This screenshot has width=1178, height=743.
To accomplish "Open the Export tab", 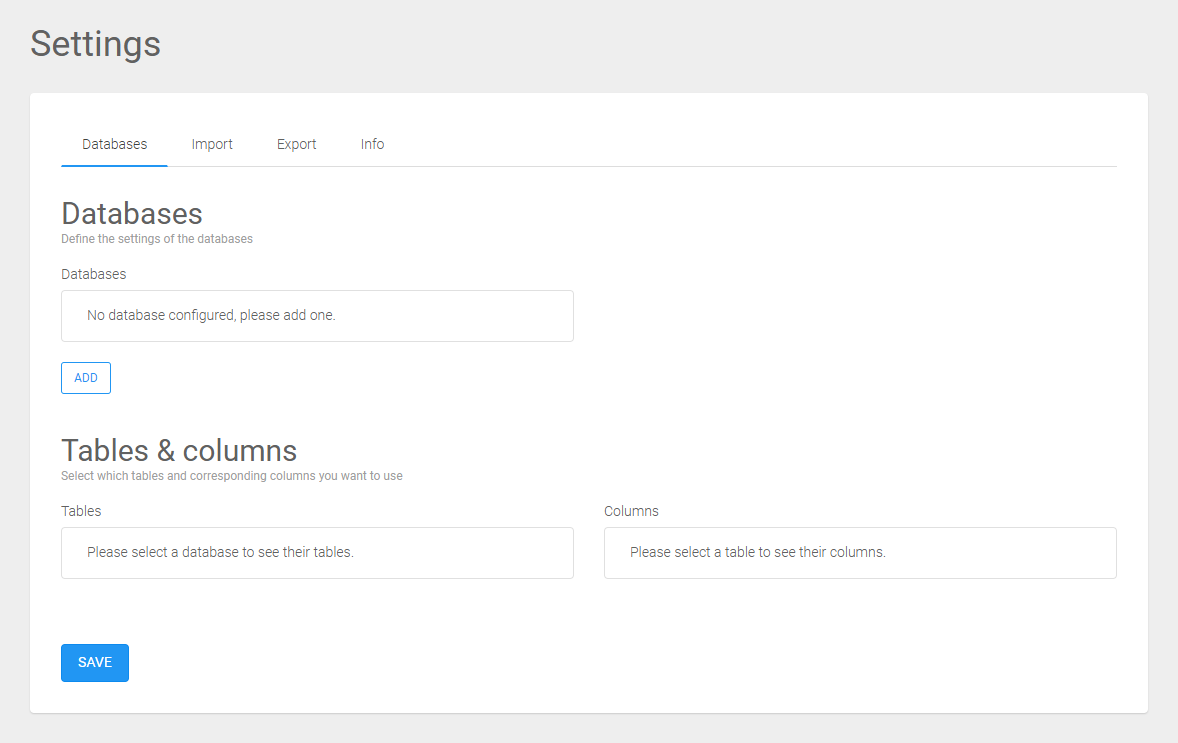I will [296, 144].
